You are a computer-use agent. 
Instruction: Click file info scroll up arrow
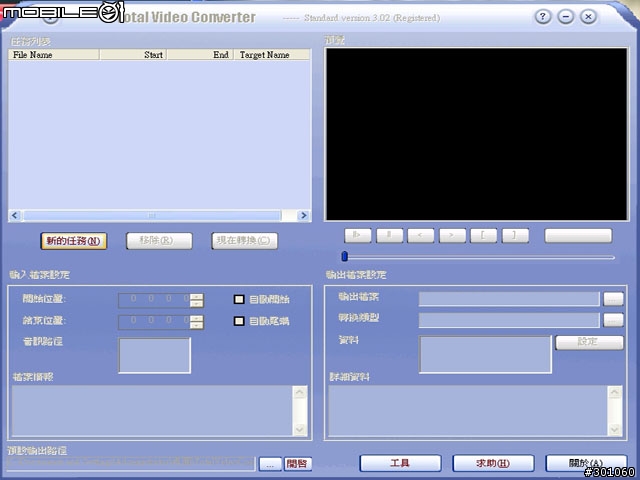point(300,392)
